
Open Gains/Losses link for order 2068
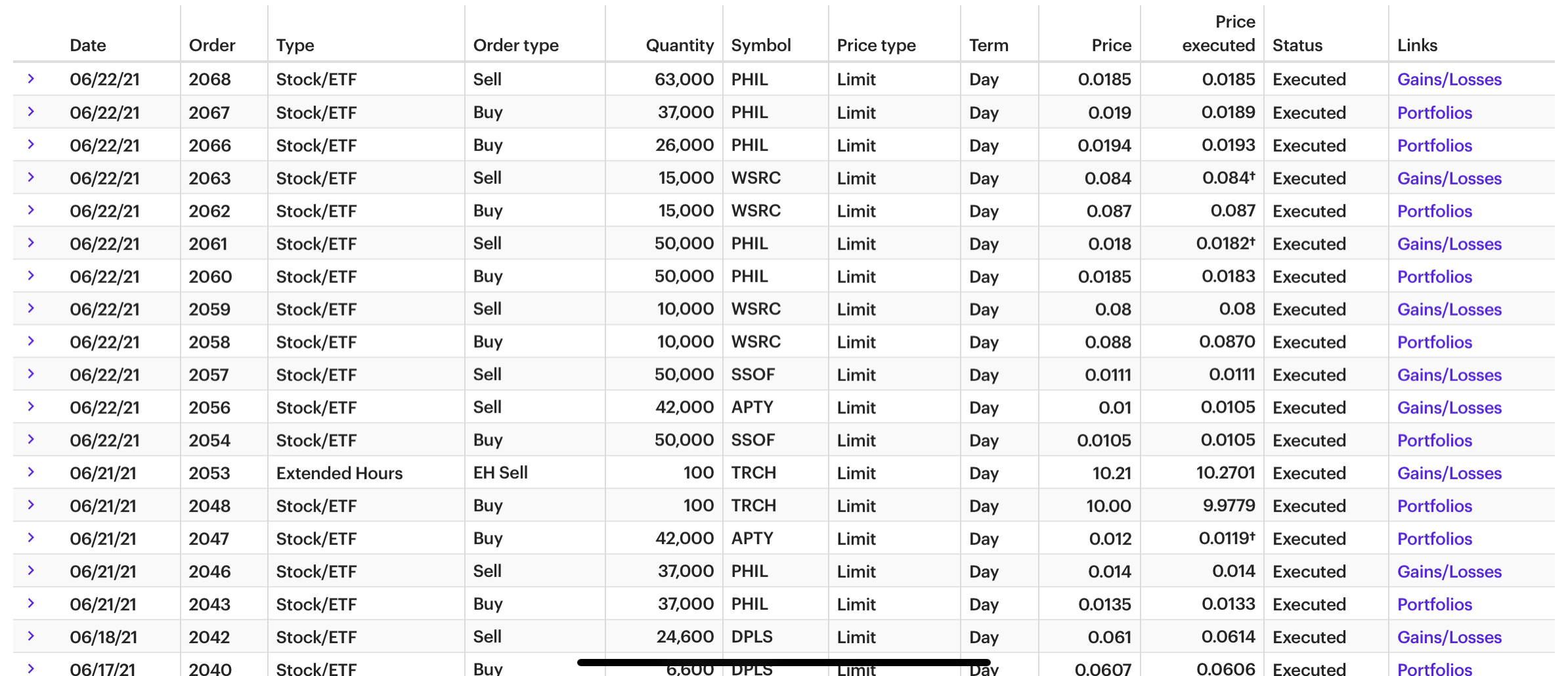coord(1449,79)
